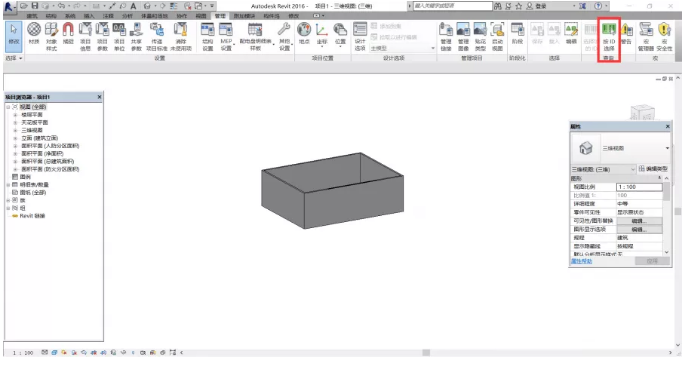This screenshot has height=365, width=687.
Task: Open Location (地点) globe tool
Action: pos(304,34)
